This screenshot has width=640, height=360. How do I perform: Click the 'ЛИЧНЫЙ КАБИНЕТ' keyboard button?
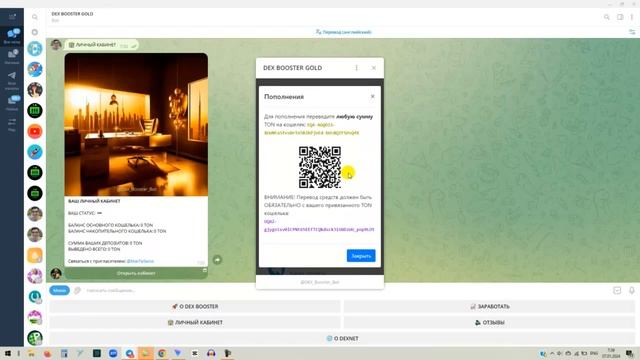click(195, 322)
